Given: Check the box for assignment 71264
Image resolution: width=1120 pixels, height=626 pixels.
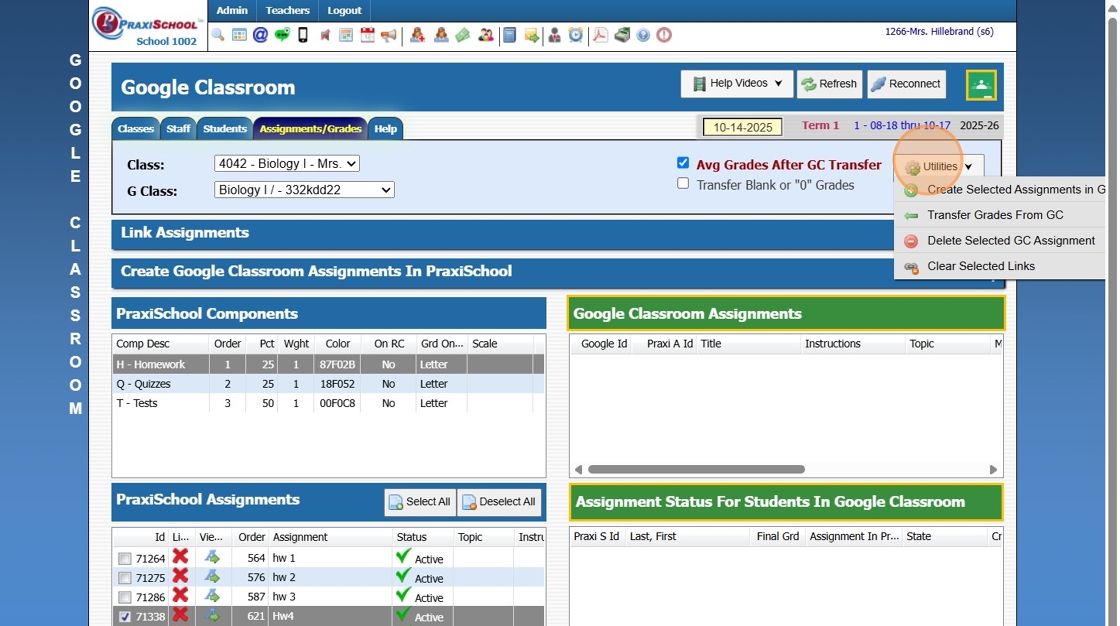Looking at the screenshot, I should [x=125, y=559].
